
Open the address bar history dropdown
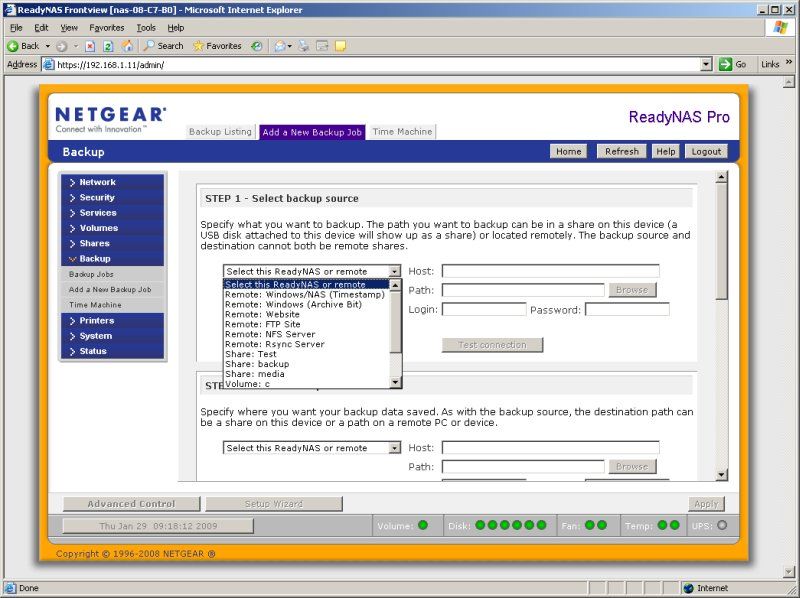(707, 64)
